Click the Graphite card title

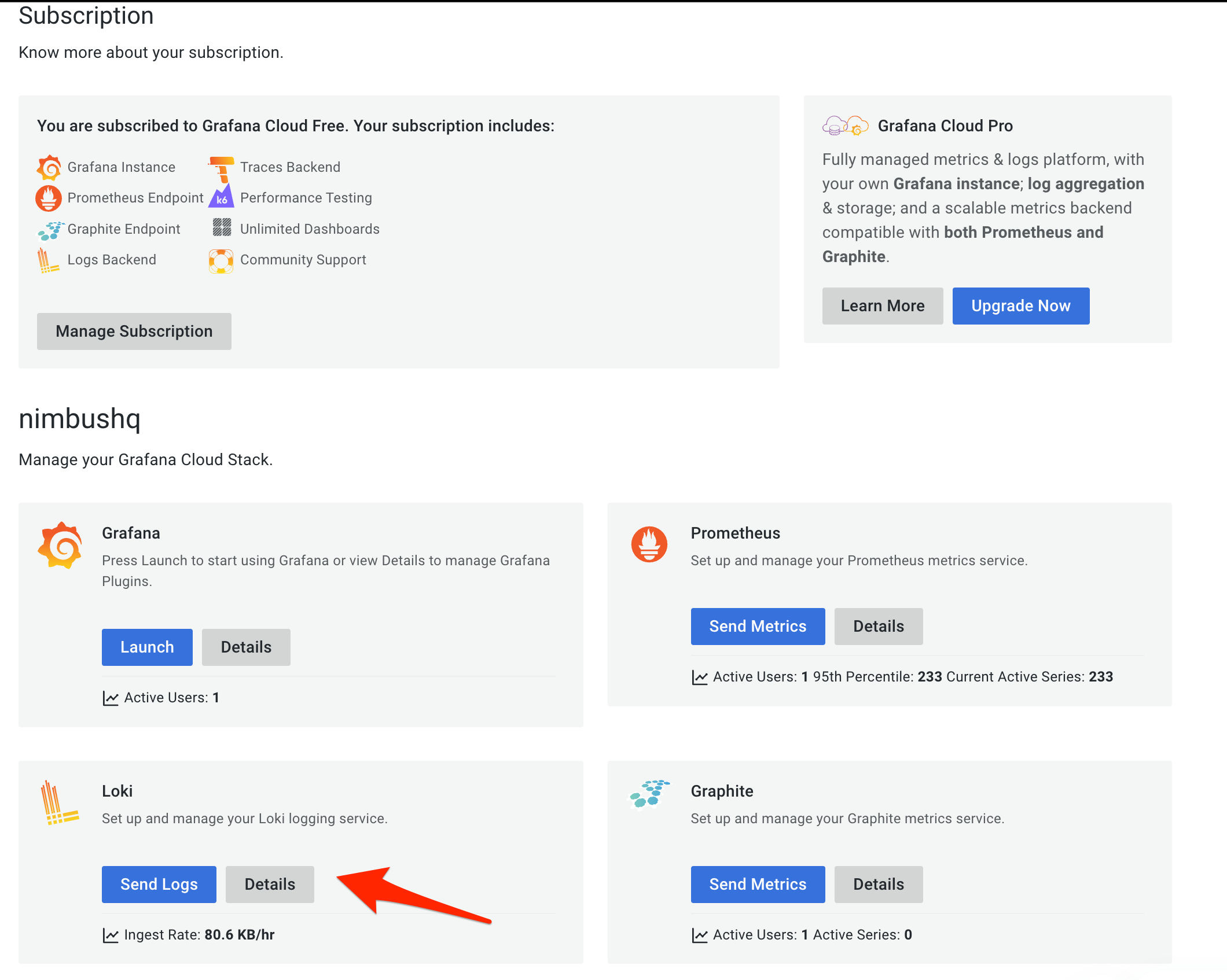(722, 791)
